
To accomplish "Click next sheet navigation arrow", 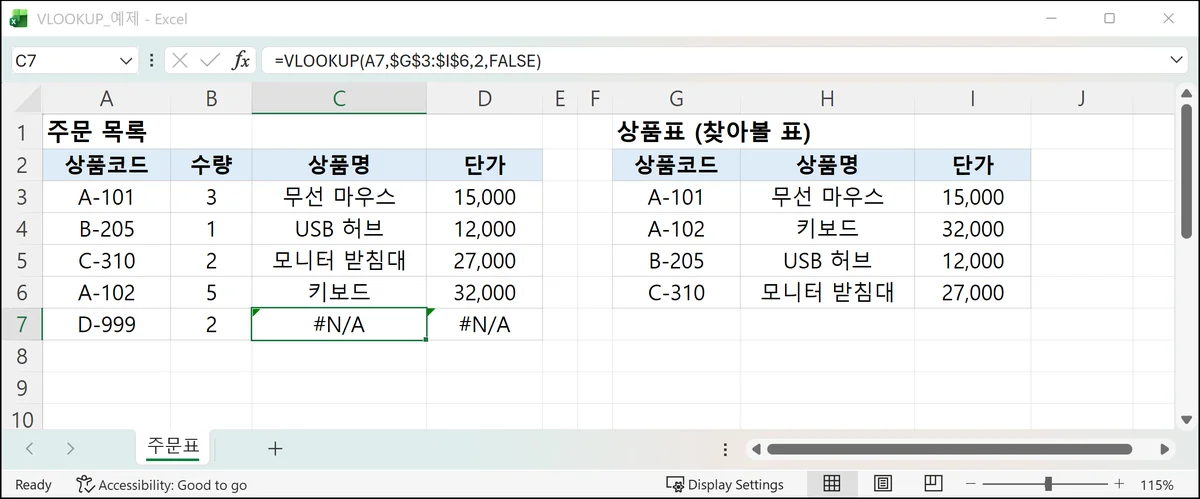I will (70, 449).
